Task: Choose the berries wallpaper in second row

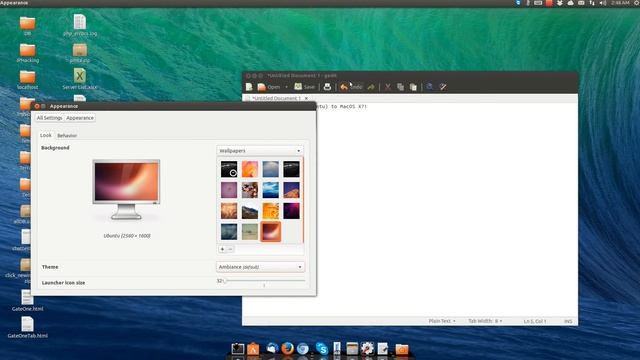Action: [250, 190]
